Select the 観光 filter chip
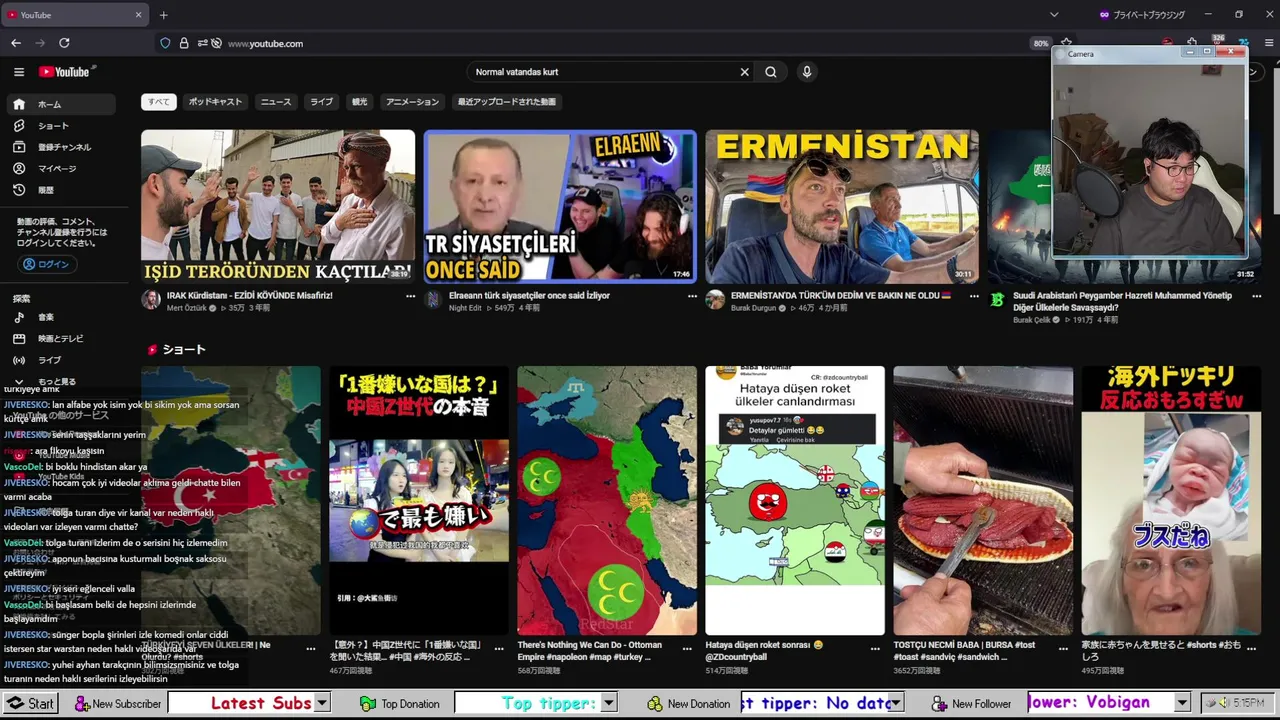Screen dimensions: 1280x720 pos(359,101)
